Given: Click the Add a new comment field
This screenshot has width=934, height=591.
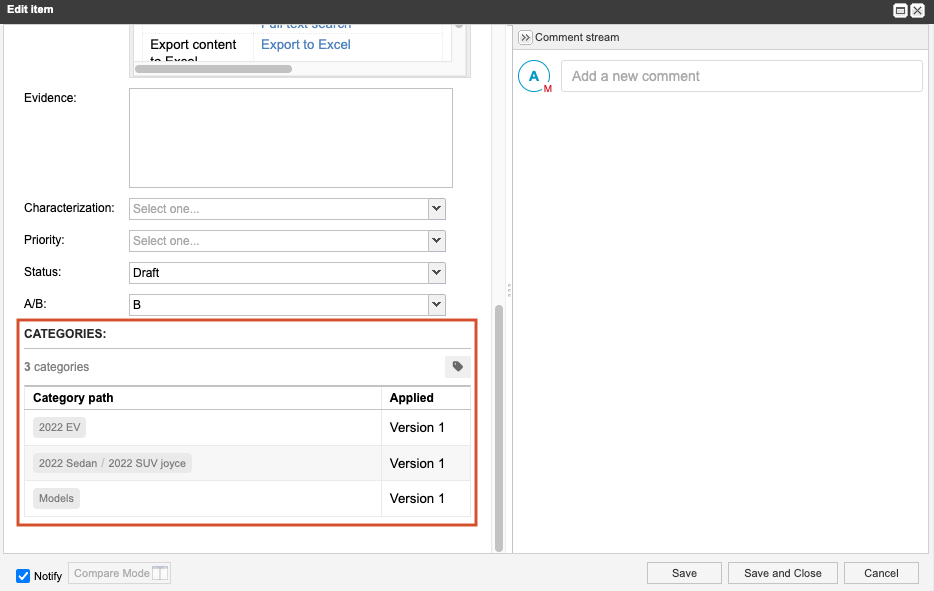Looking at the screenshot, I should pyautogui.click(x=742, y=76).
